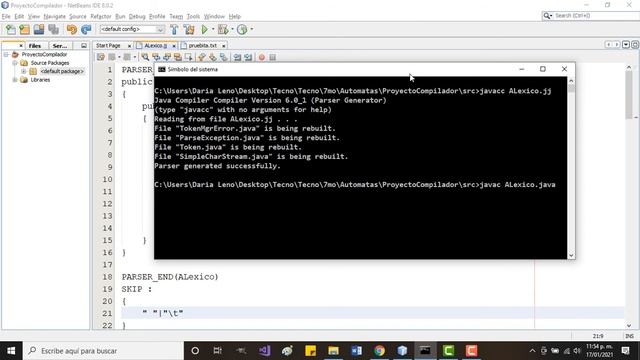The width and height of the screenshot is (640, 360).
Task: Open the Source menu
Action: point(78,16)
